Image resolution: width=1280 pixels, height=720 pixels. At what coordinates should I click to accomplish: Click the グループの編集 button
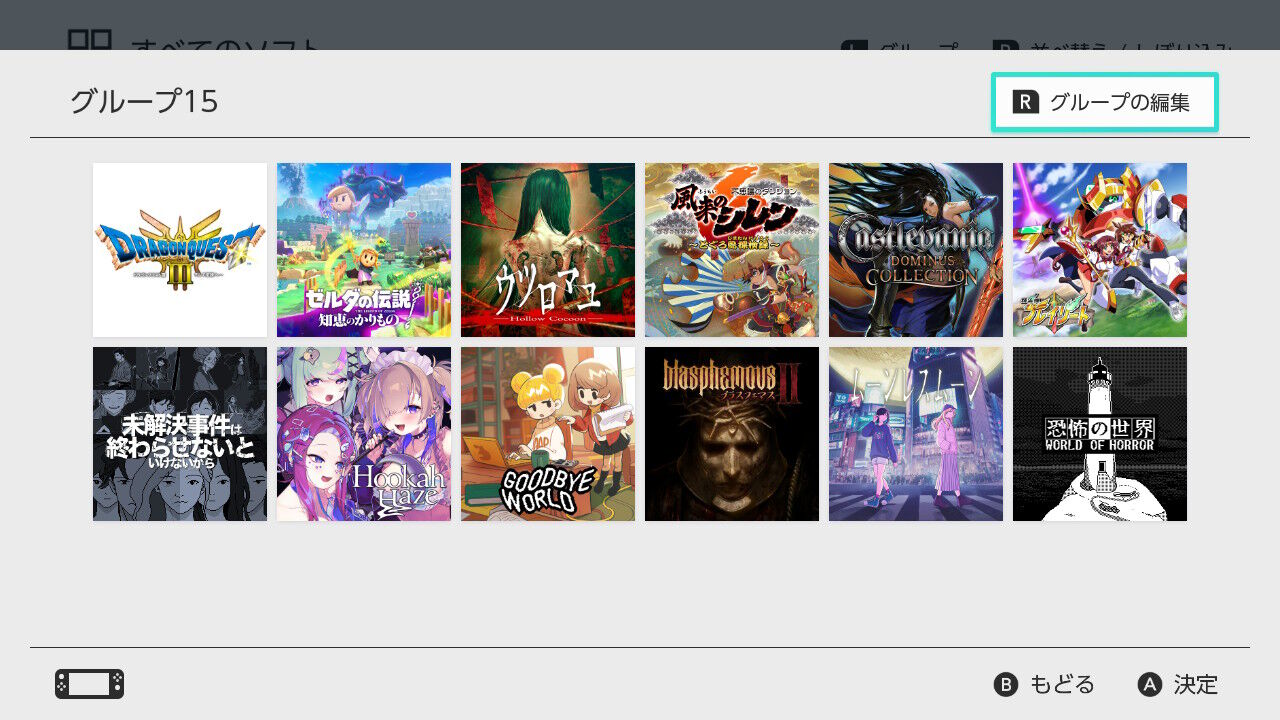(x=1104, y=102)
